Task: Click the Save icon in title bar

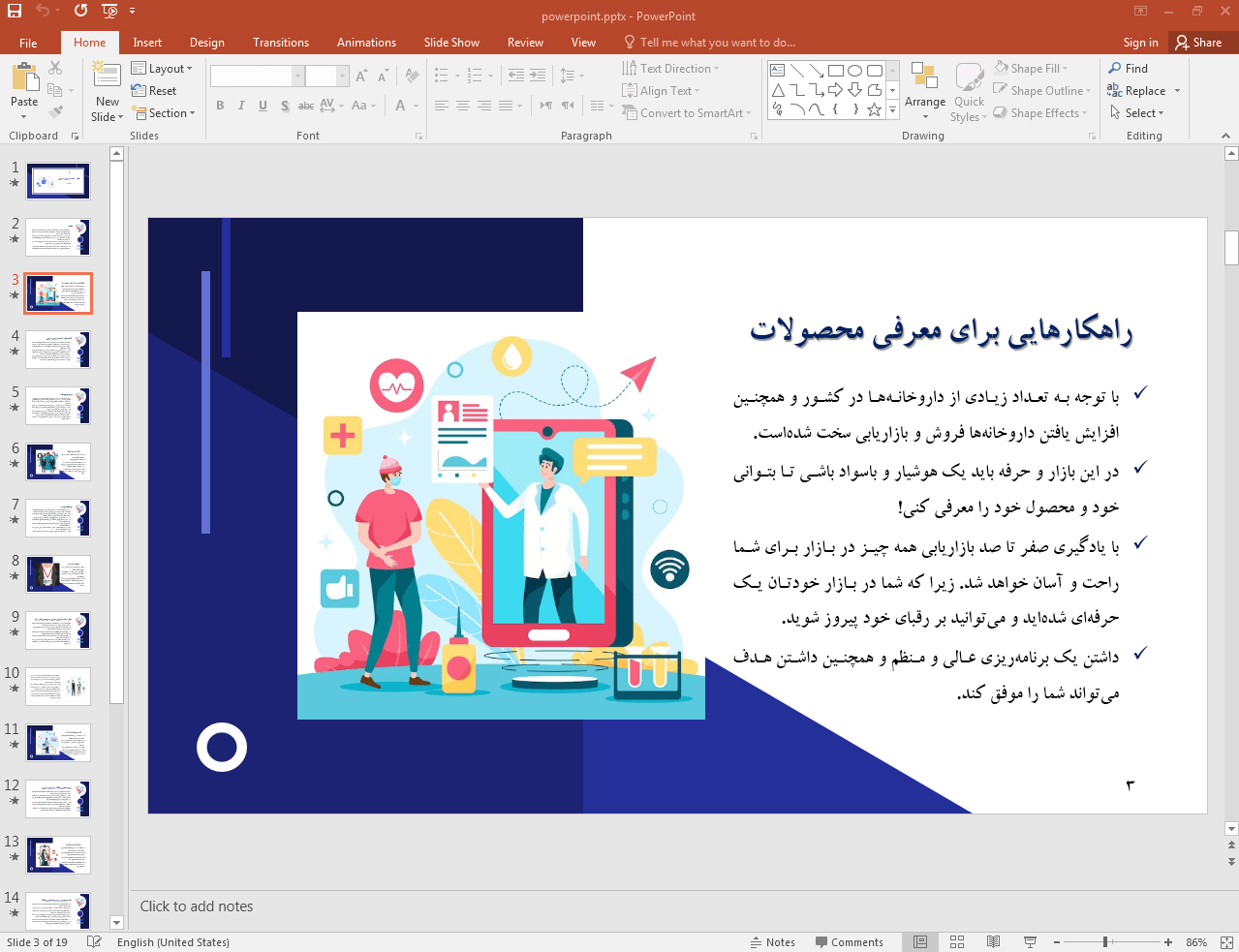Action: coord(14,11)
